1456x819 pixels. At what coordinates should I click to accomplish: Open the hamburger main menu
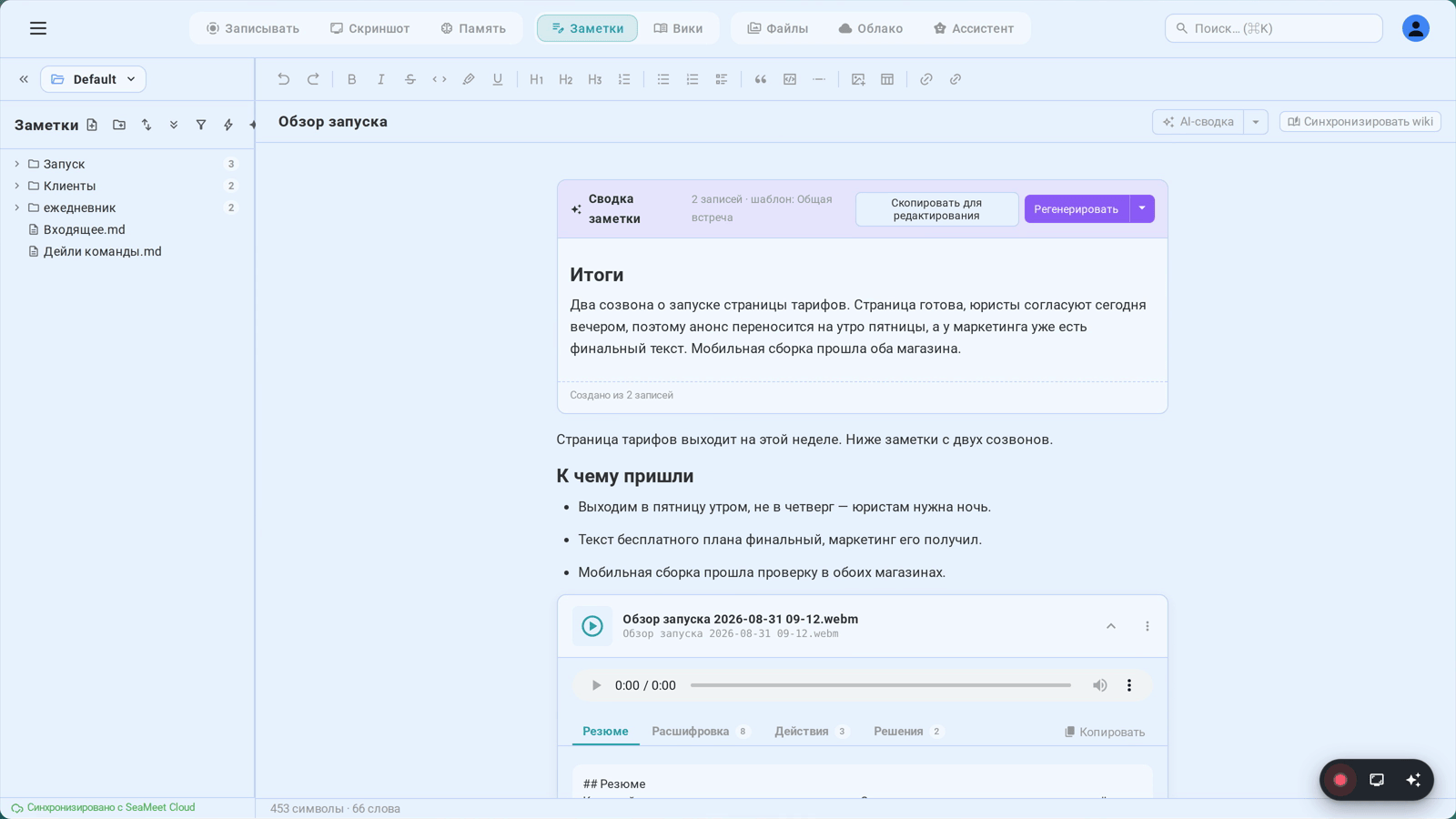[38, 28]
